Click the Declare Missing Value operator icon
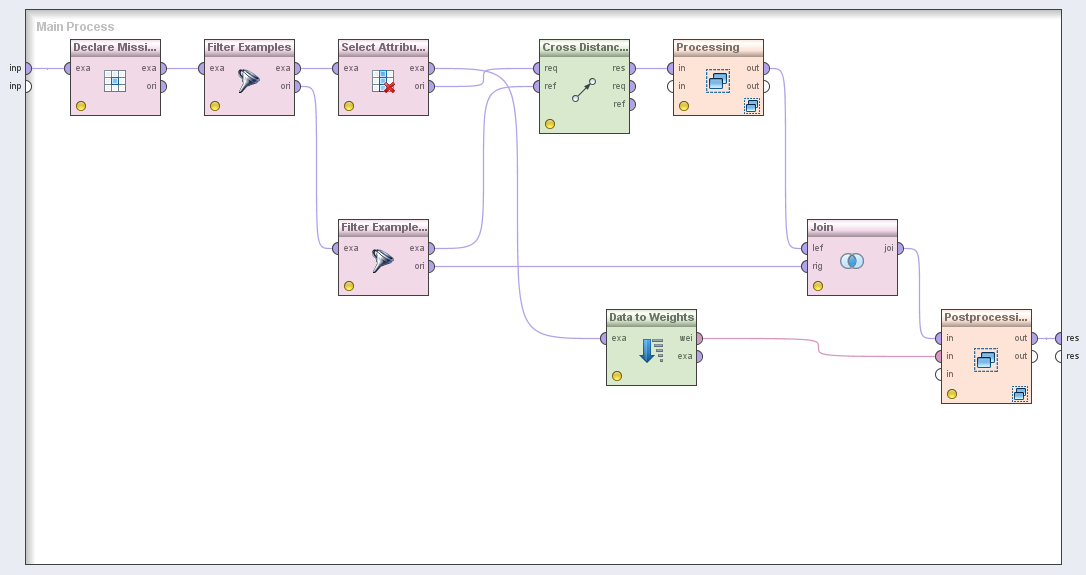Viewport: 1086px width, 575px height. click(x=115, y=81)
